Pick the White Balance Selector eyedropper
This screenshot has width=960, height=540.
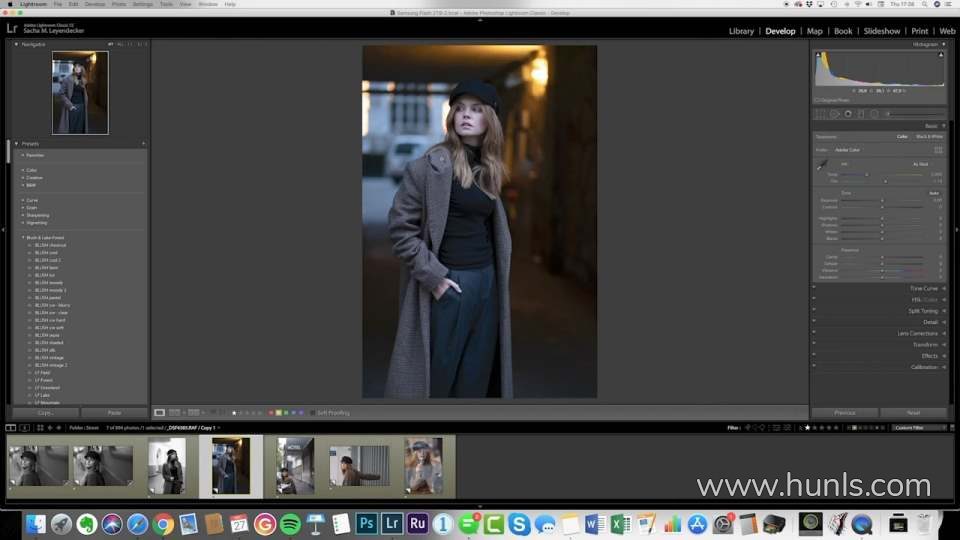tap(822, 165)
